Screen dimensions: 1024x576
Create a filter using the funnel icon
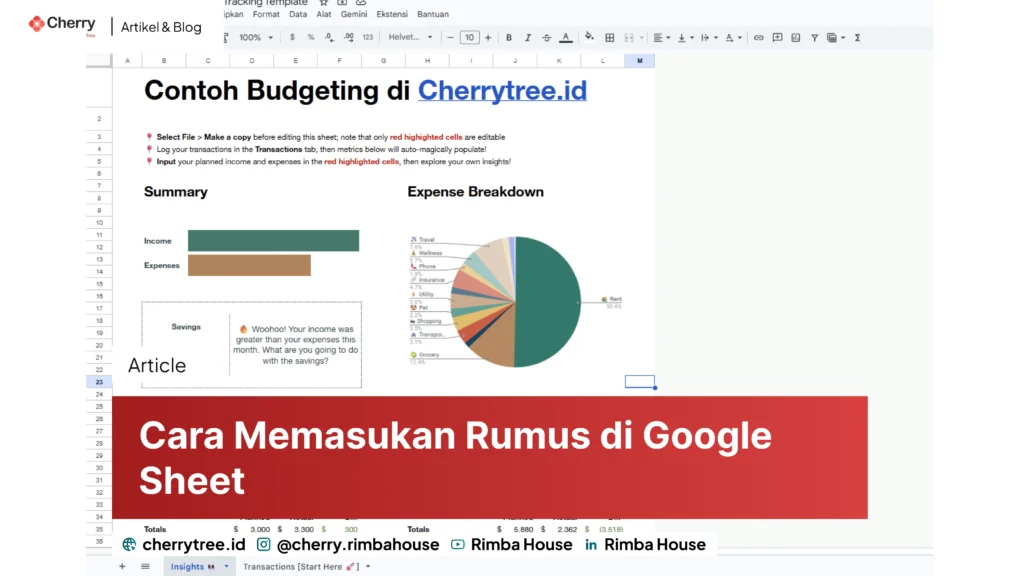click(814, 37)
